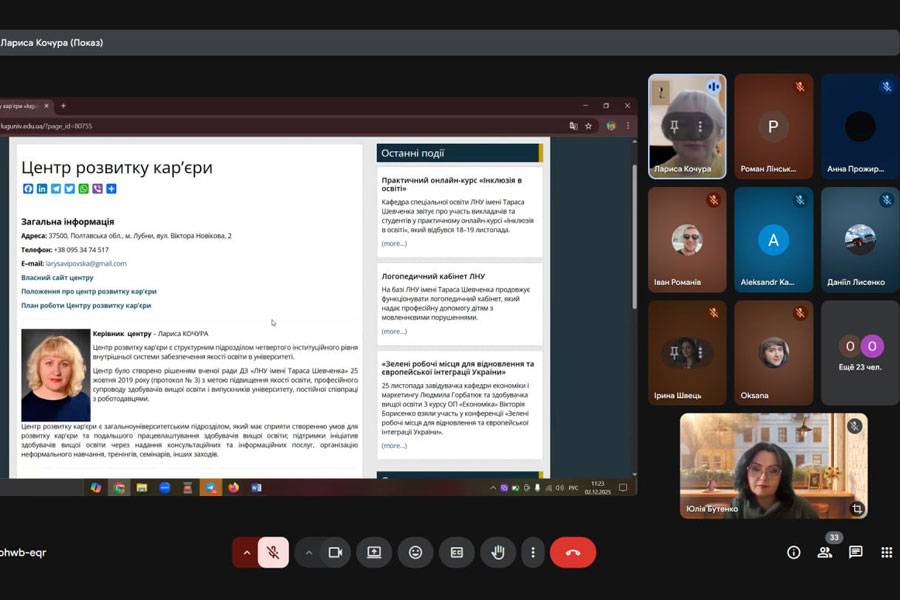Bookmark the page with the star icon
The height and width of the screenshot is (600, 900).
click(588, 126)
